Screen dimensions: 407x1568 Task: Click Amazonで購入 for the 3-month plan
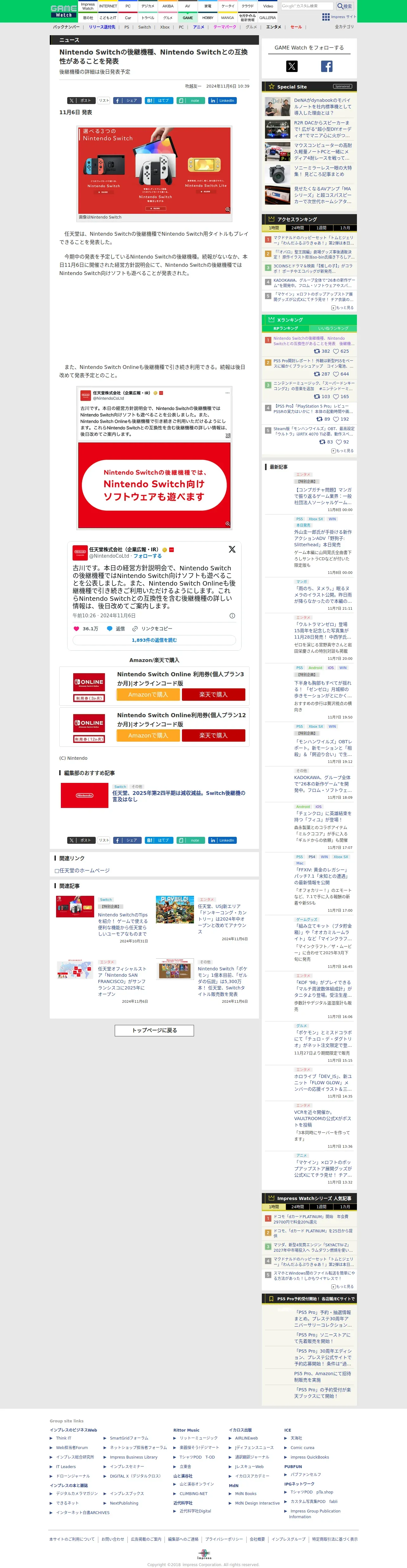[x=148, y=694]
